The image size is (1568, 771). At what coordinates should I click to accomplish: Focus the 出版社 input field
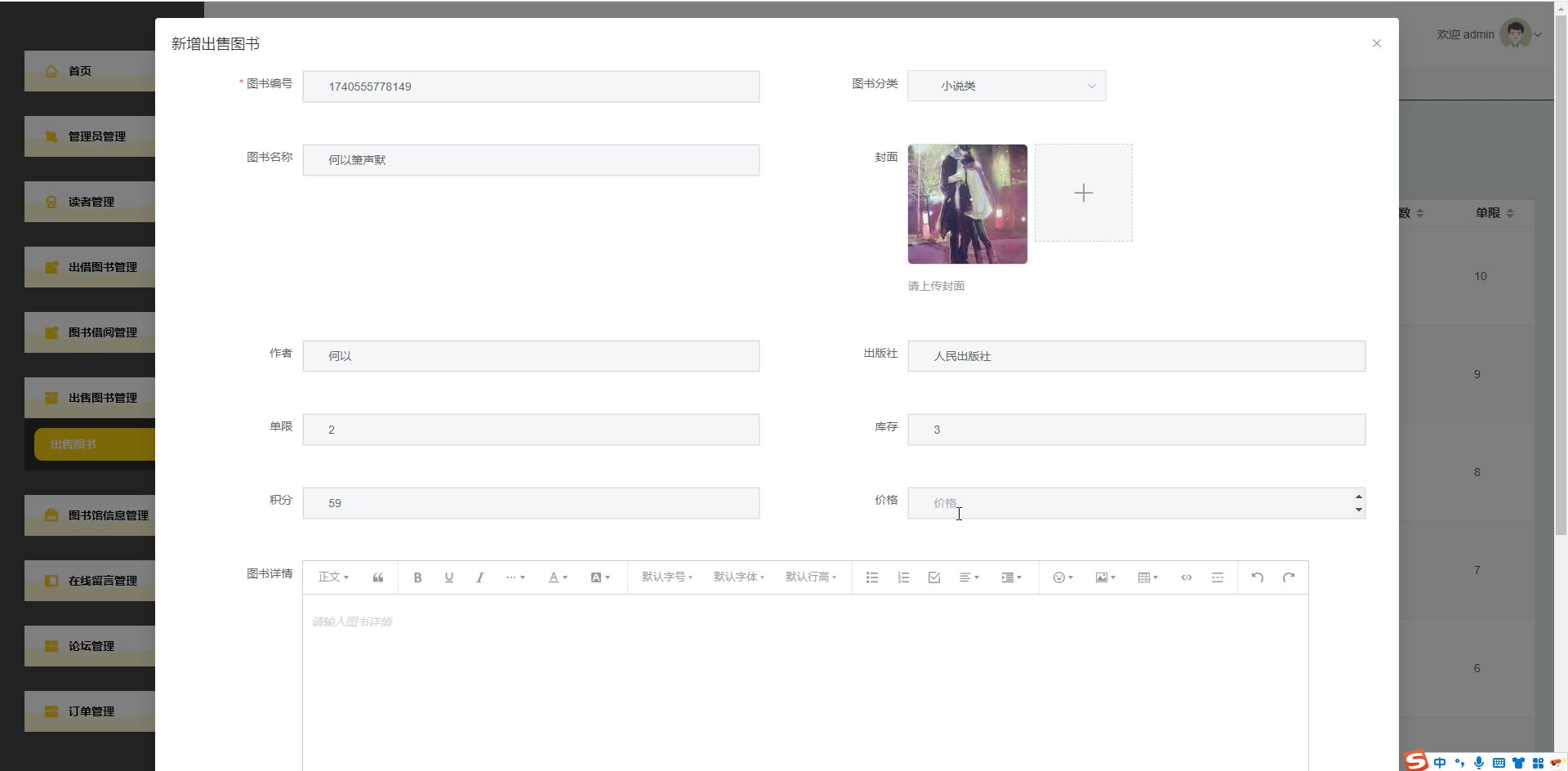click(x=1136, y=356)
